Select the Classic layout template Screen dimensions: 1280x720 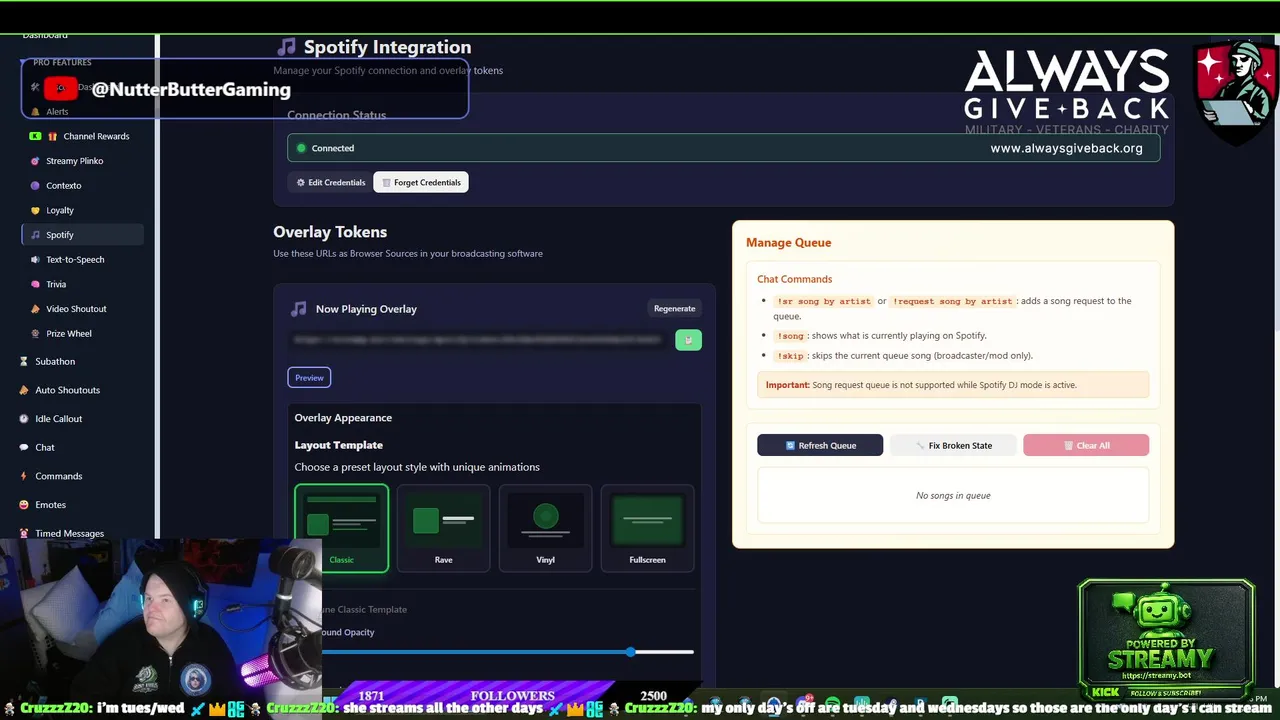pos(341,528)
